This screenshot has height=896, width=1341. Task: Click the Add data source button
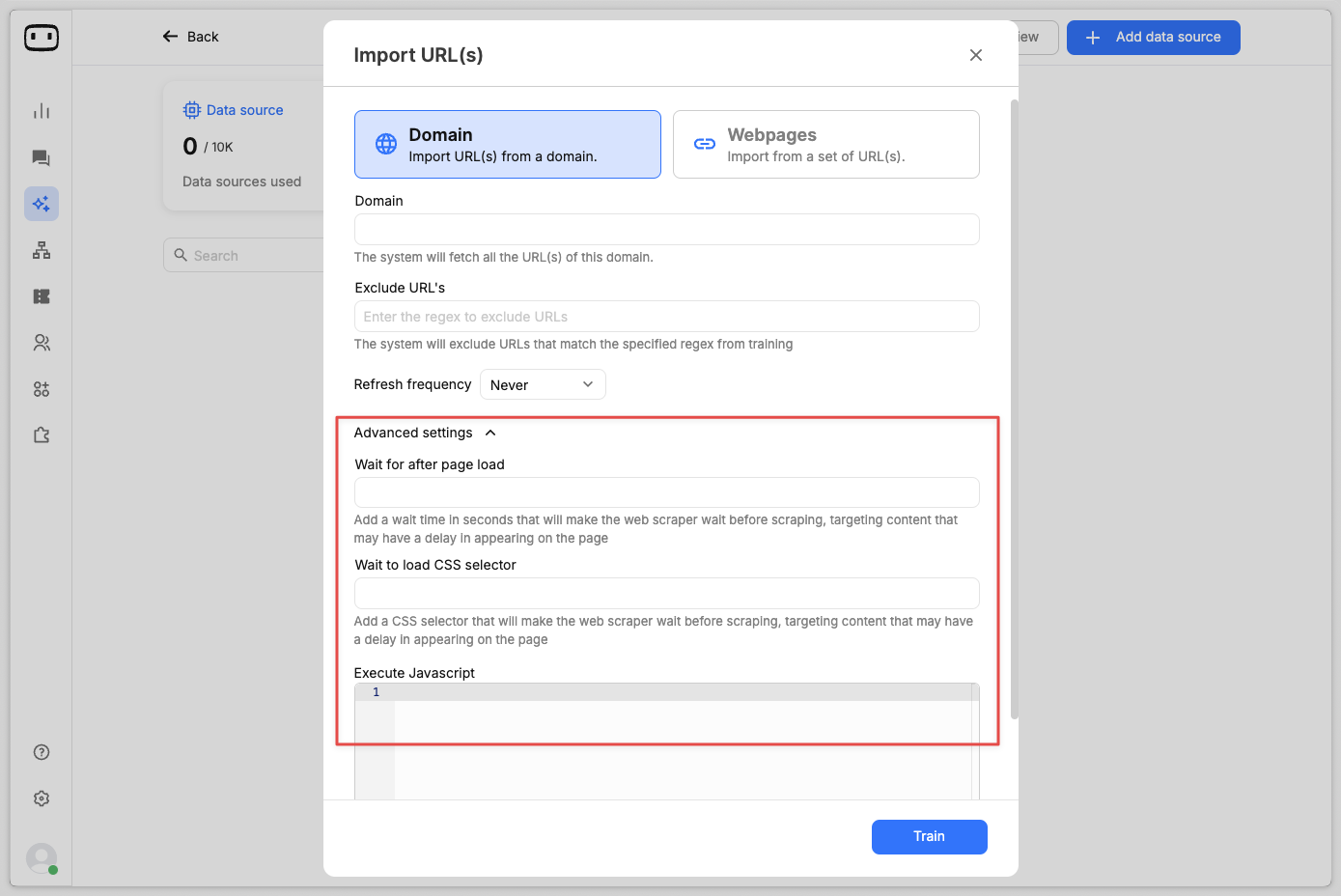(x=1153, y=38)
